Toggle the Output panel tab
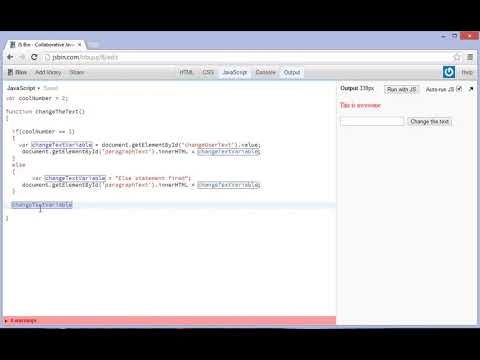The width and height of the screenshot is (480, 360). pos(292,72)
